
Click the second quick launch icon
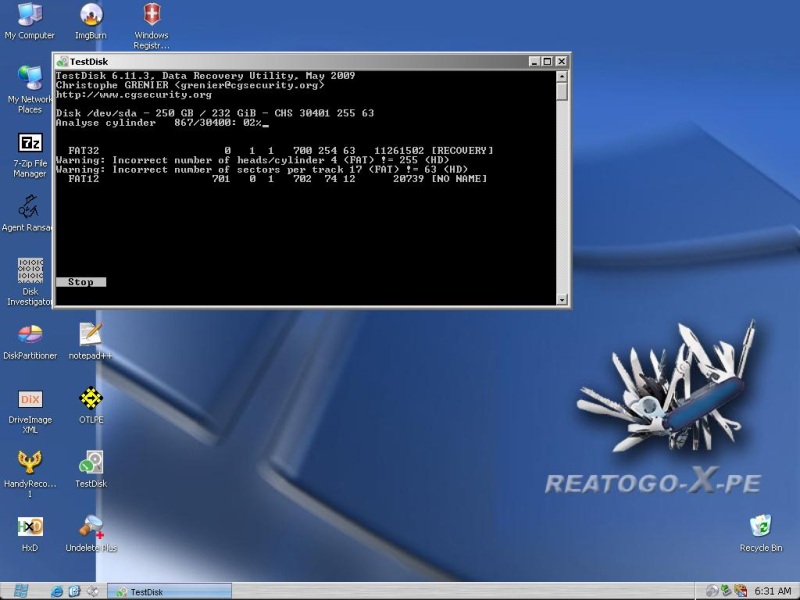click(74, 592)
